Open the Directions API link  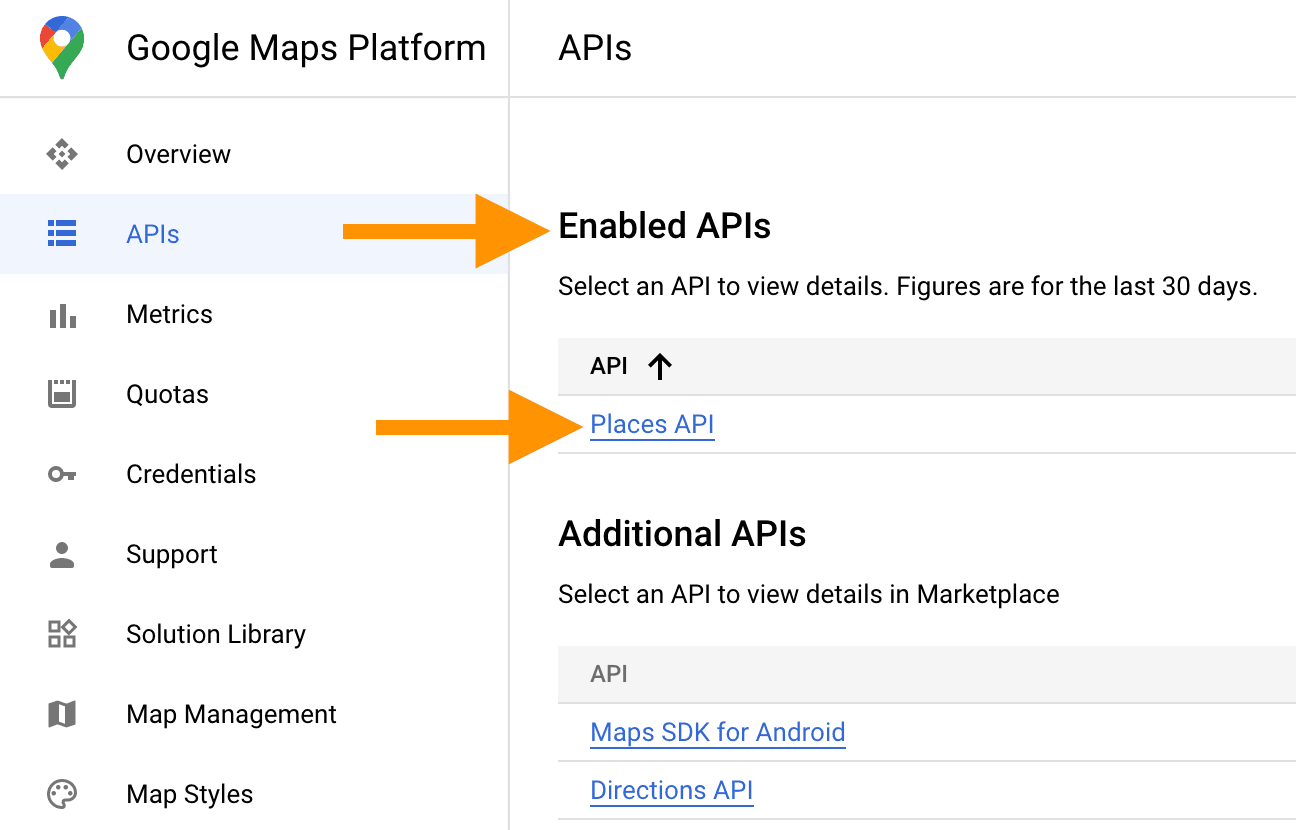(x=671, y=790)
